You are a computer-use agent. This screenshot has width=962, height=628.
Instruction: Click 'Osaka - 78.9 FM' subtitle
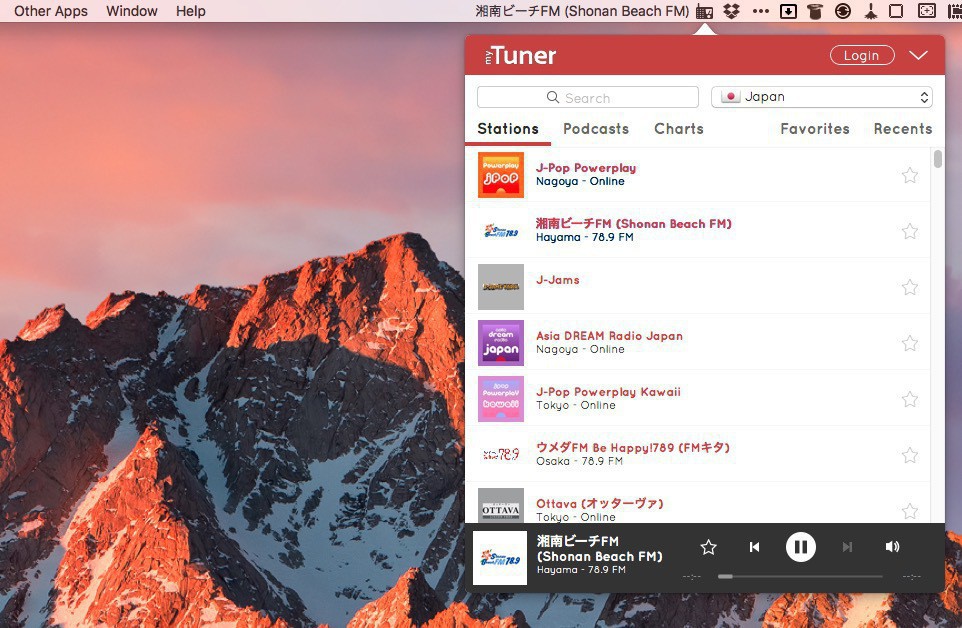point(579,461)
